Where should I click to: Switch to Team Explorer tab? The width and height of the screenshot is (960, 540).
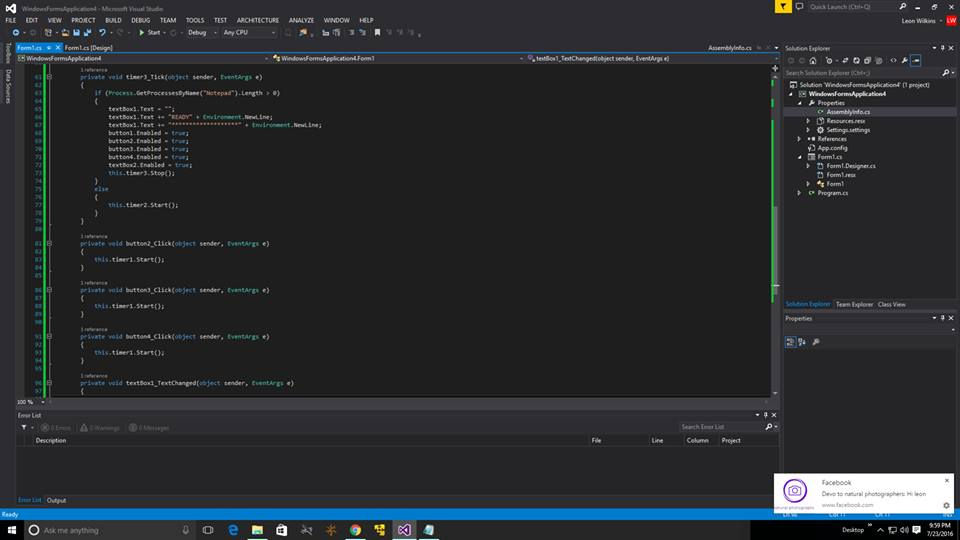coord(854,304)
